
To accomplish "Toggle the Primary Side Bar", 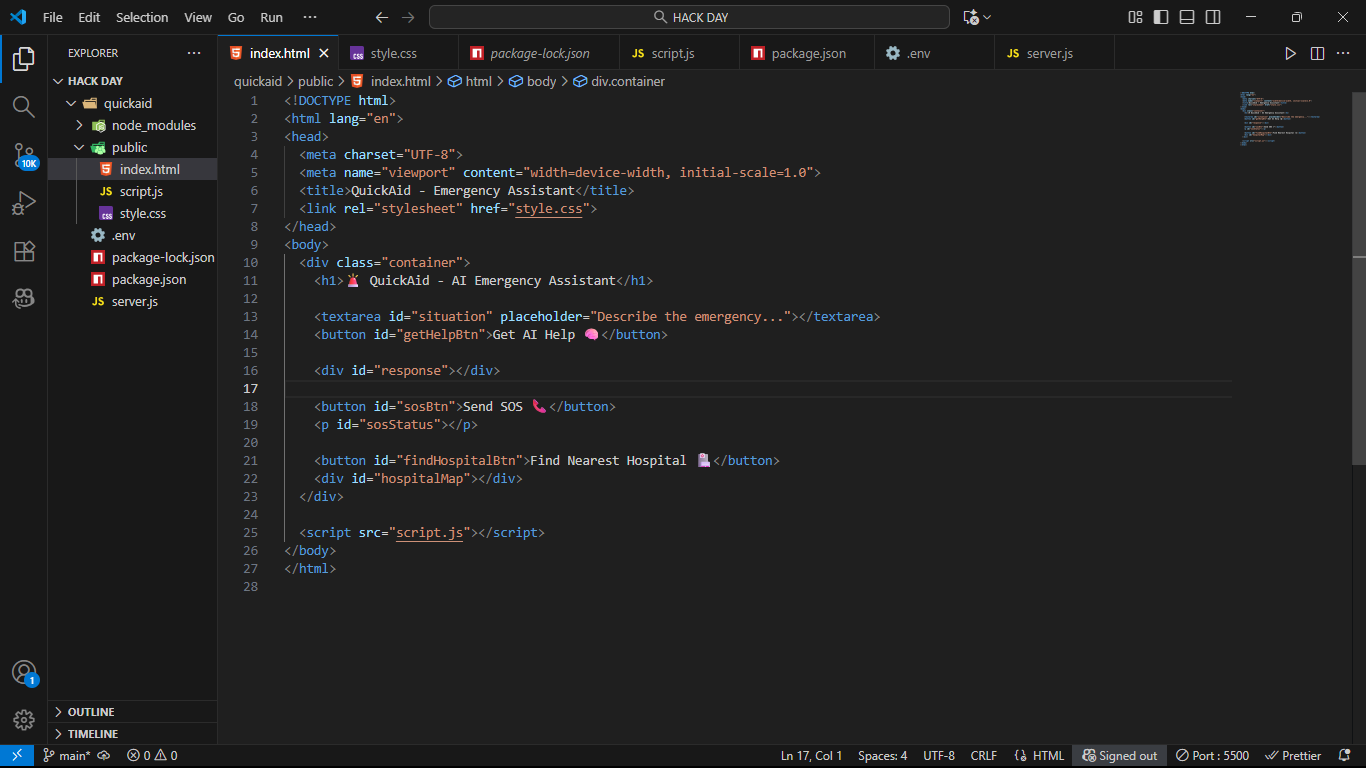I will (1161, 17).
